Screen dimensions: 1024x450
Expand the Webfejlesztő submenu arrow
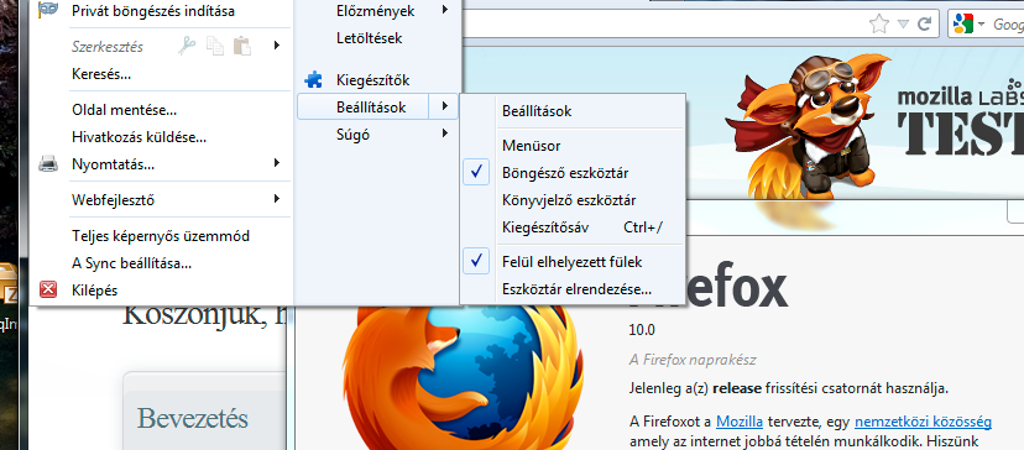tap(277, 198)
